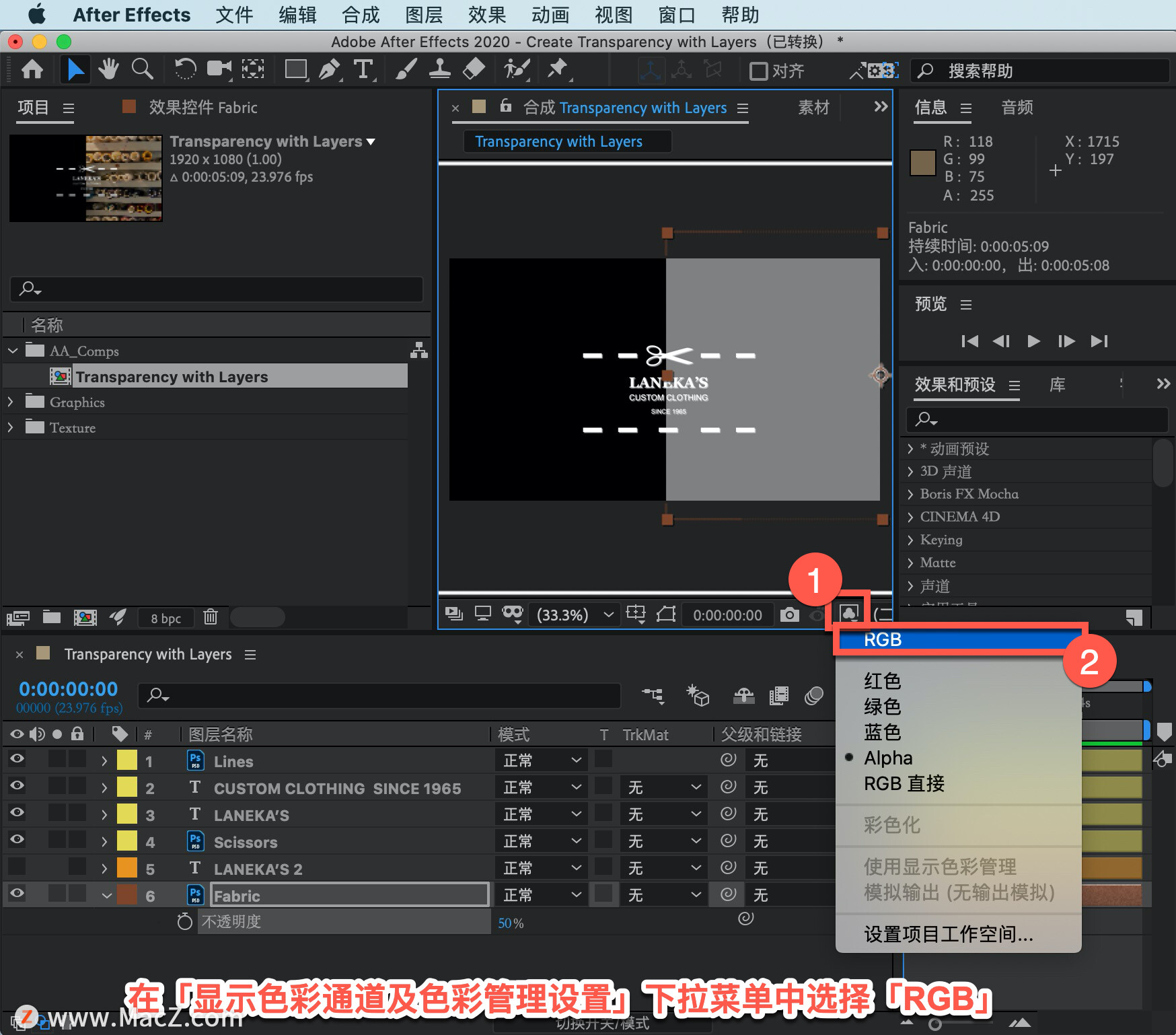This screenshot has width=1176, height=1035.
Task: Click the 8 bpc color depth button
Action: (x=166, y=618)
